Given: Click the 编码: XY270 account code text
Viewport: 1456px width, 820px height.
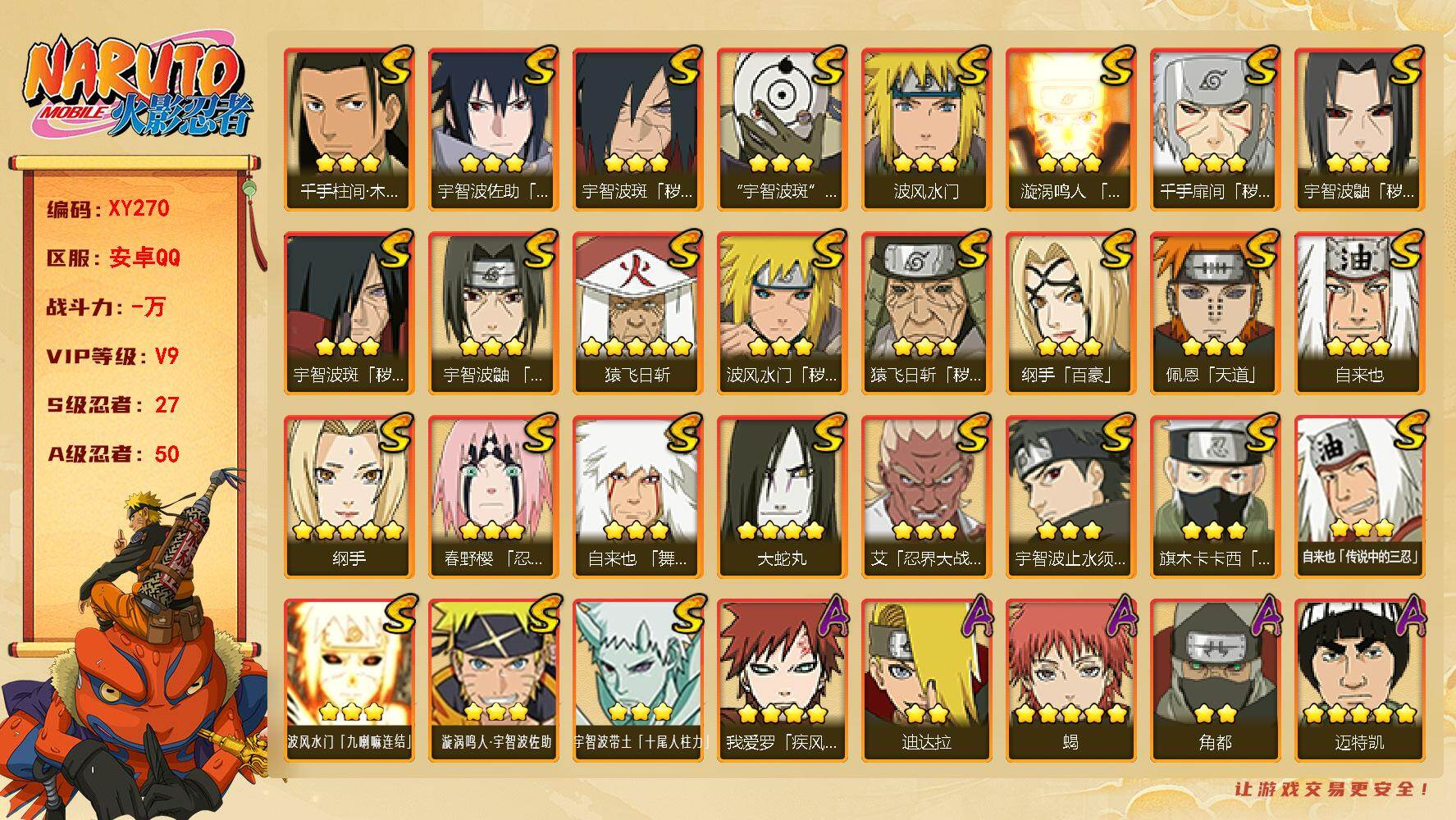Looking at the screenshot, I should click(x=108, y=209).
